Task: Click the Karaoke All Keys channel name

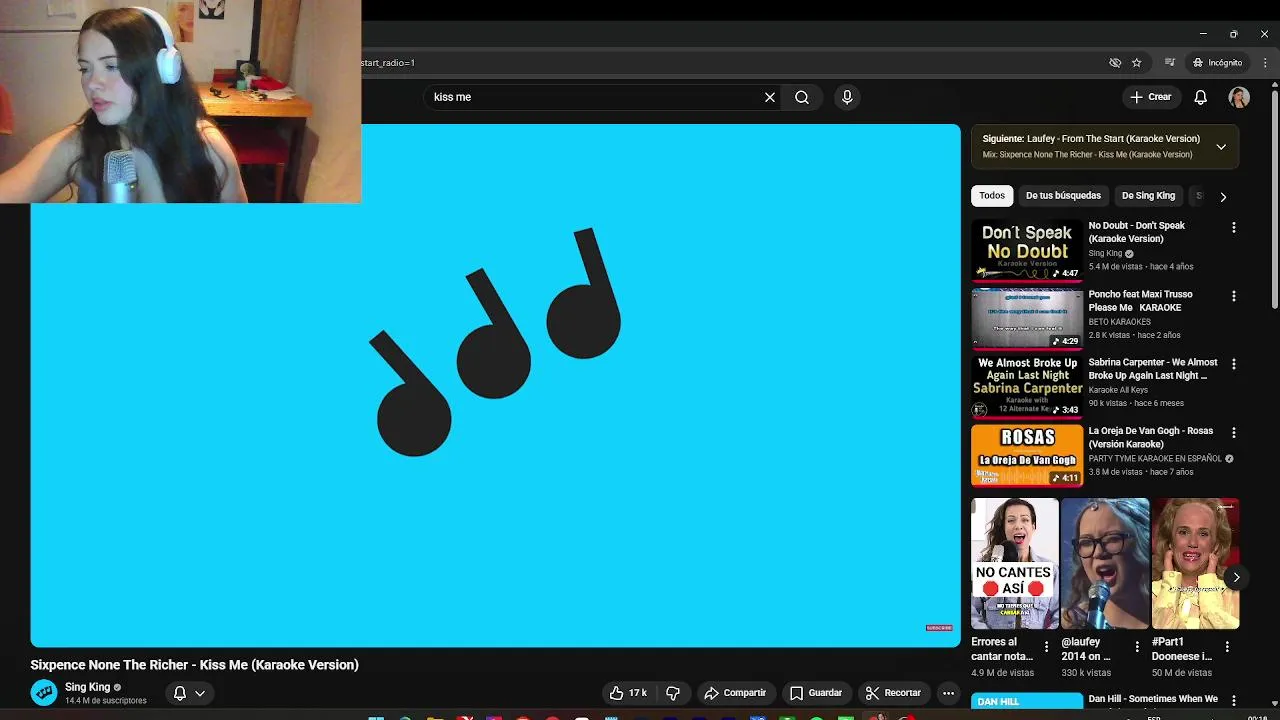Action: tap(1118, 390)
